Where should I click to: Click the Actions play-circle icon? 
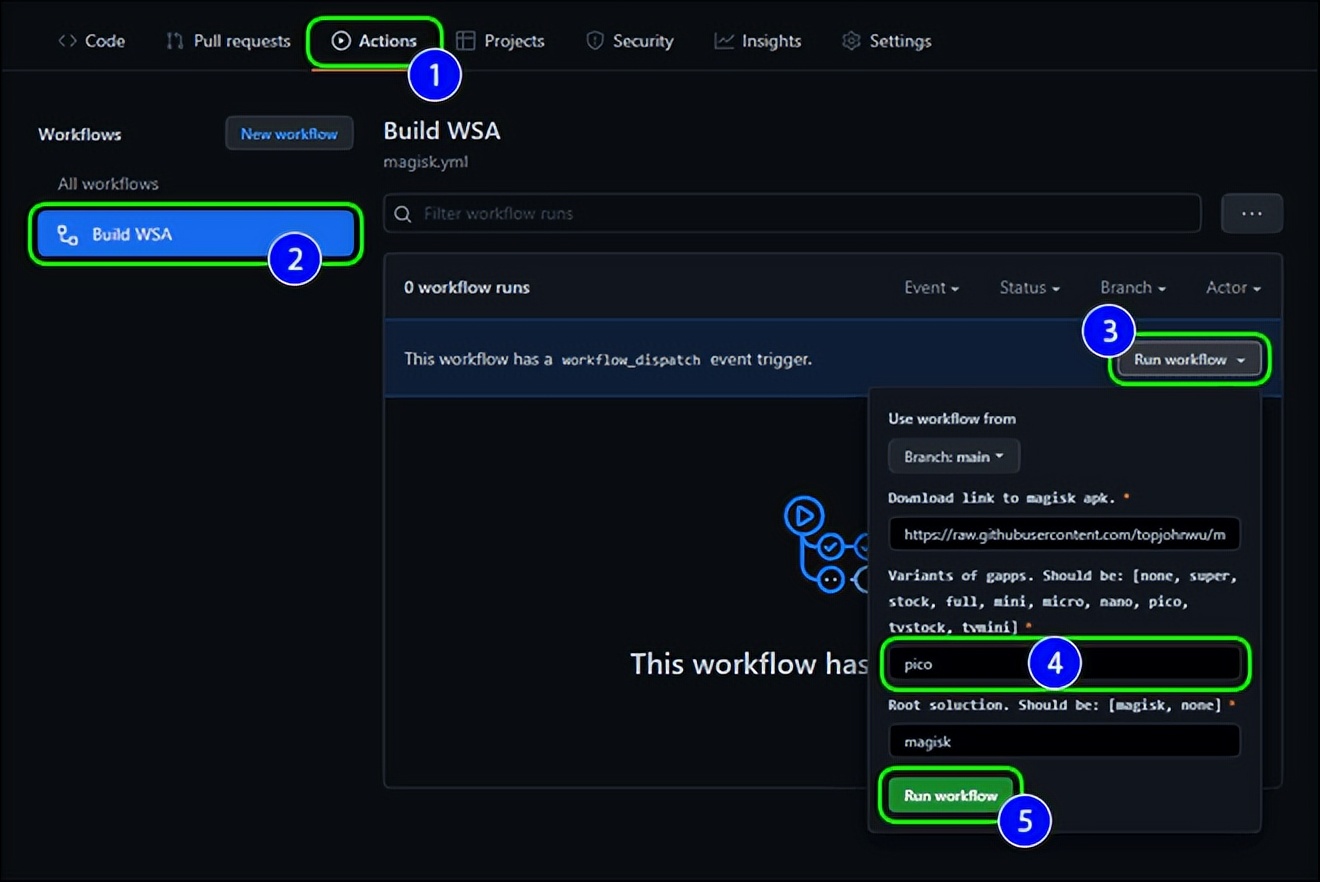coord(341,41)
